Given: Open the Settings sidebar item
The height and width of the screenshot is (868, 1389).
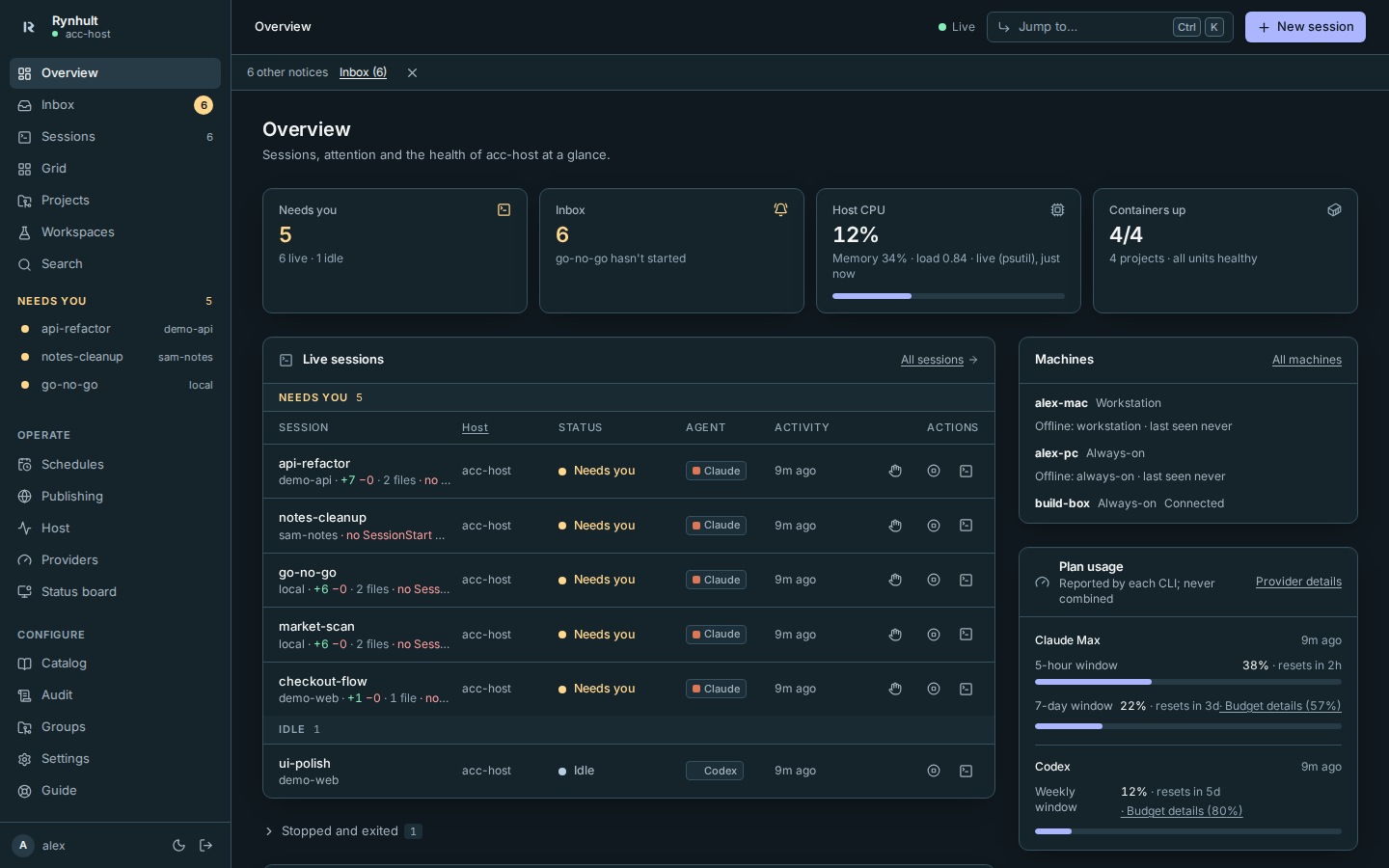Looking at the screenshot, I should tap(115, 759).
